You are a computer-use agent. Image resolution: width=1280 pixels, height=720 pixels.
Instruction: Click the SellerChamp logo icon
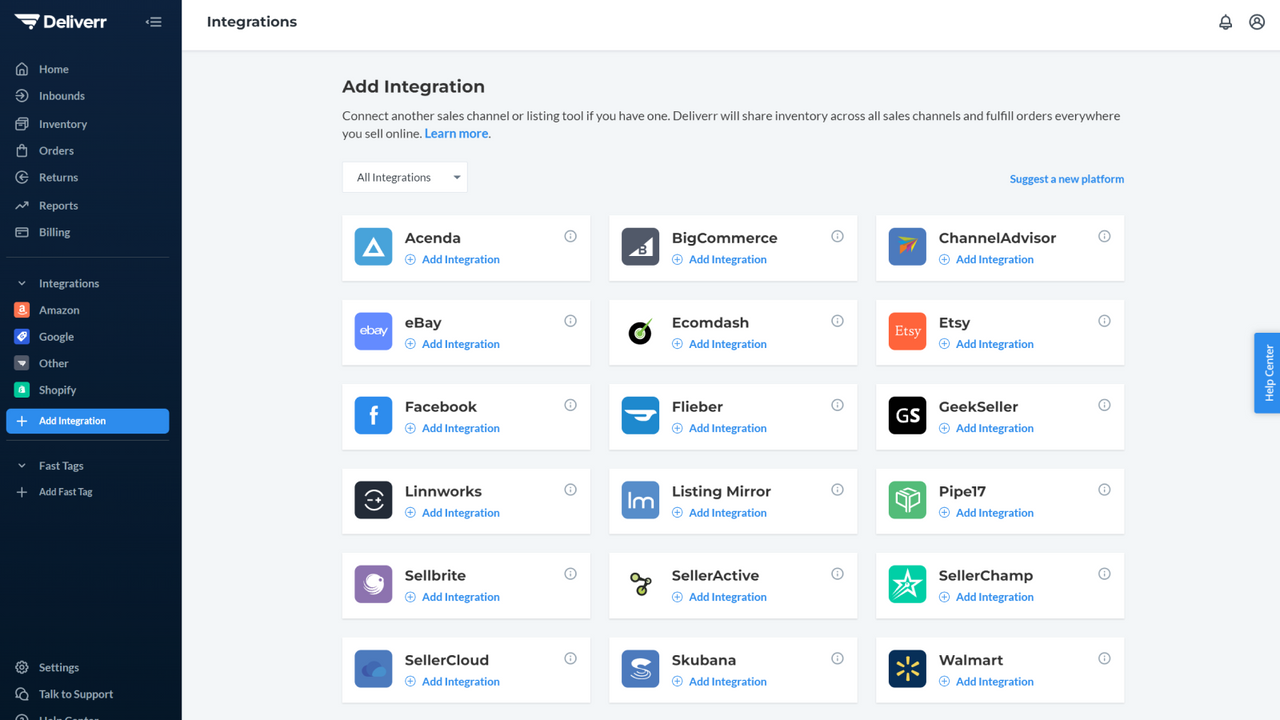(907, 585)
